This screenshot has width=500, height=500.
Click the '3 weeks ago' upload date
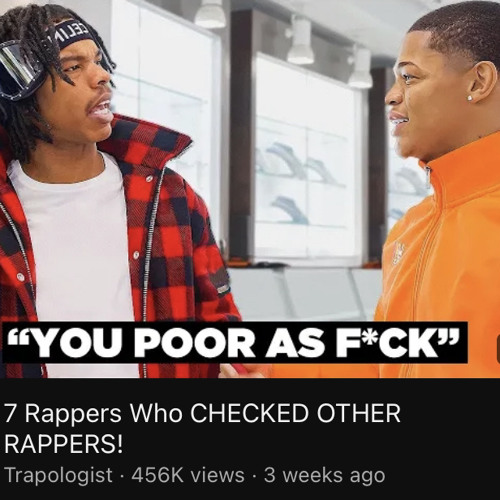[x=324, y=475]
